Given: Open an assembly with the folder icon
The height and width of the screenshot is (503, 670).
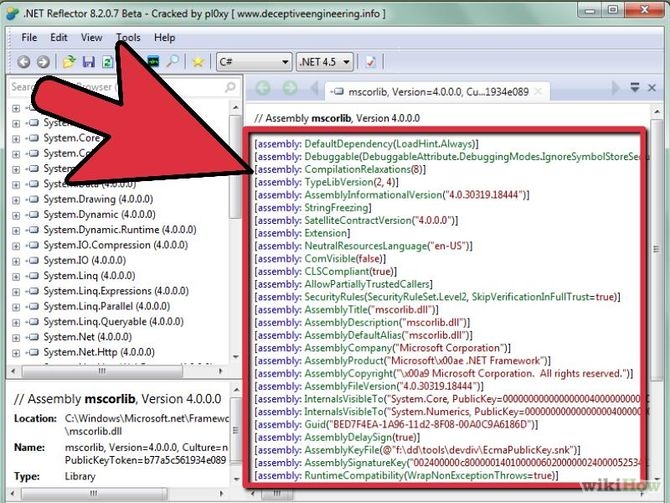Looking at the screenshot, I should (69, 62).
